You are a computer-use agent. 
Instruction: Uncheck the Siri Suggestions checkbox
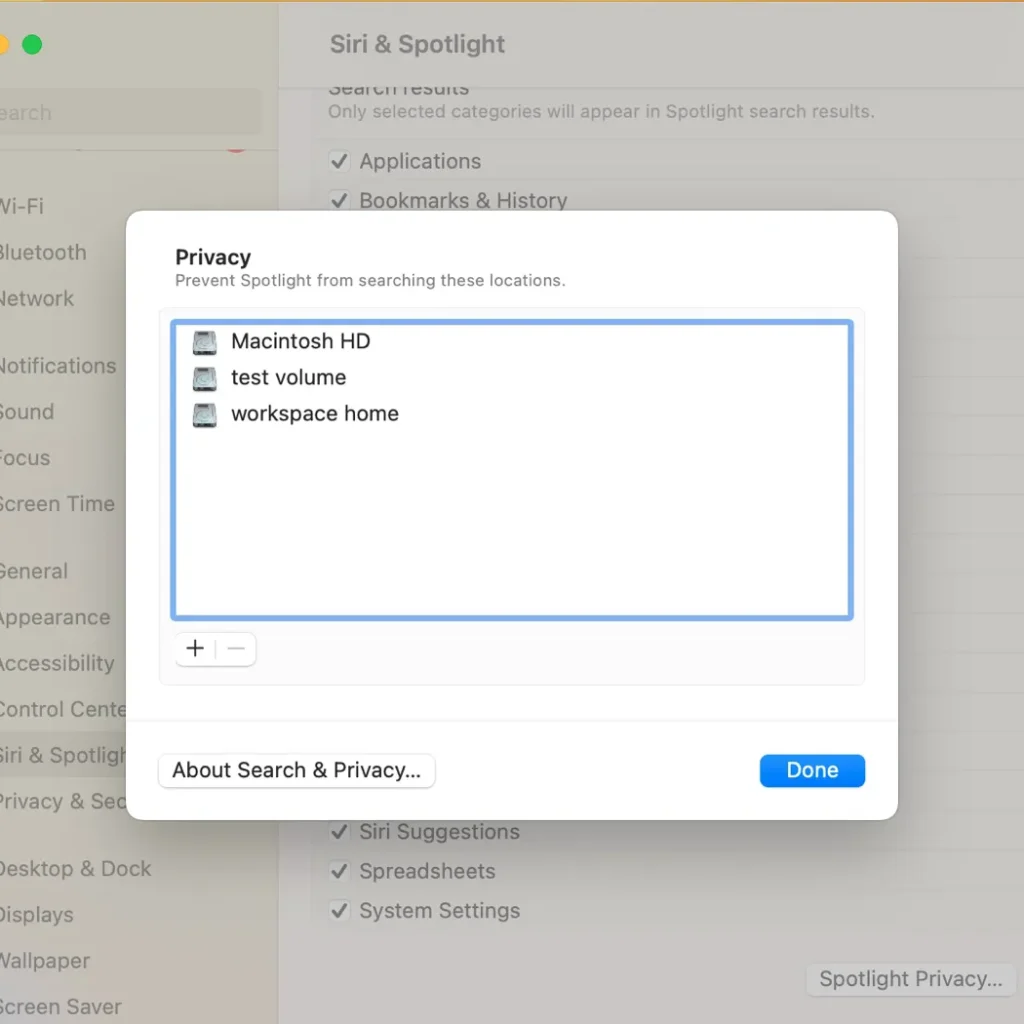[339, 831]
